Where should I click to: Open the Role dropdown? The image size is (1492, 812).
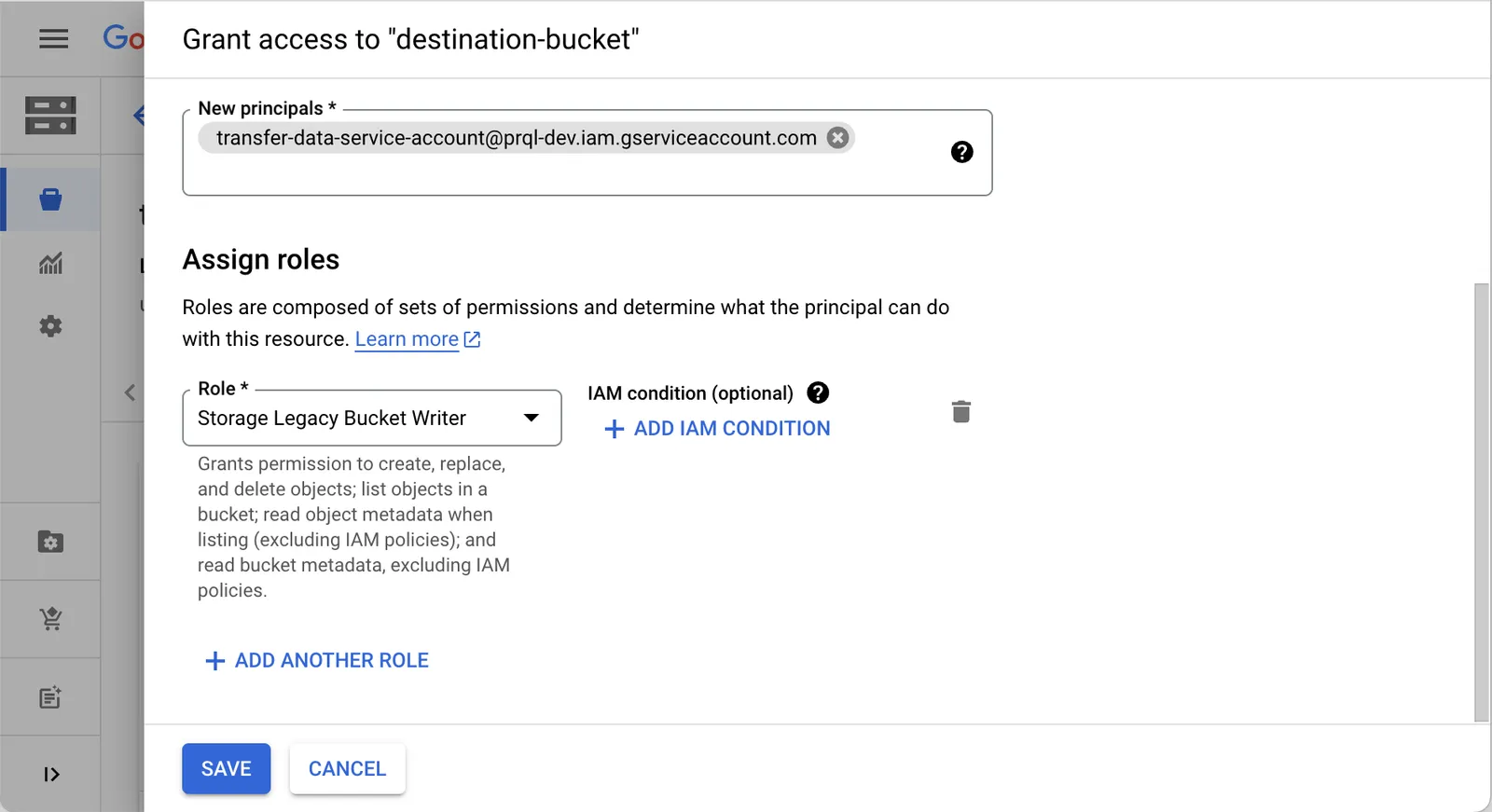coord(372,418)
